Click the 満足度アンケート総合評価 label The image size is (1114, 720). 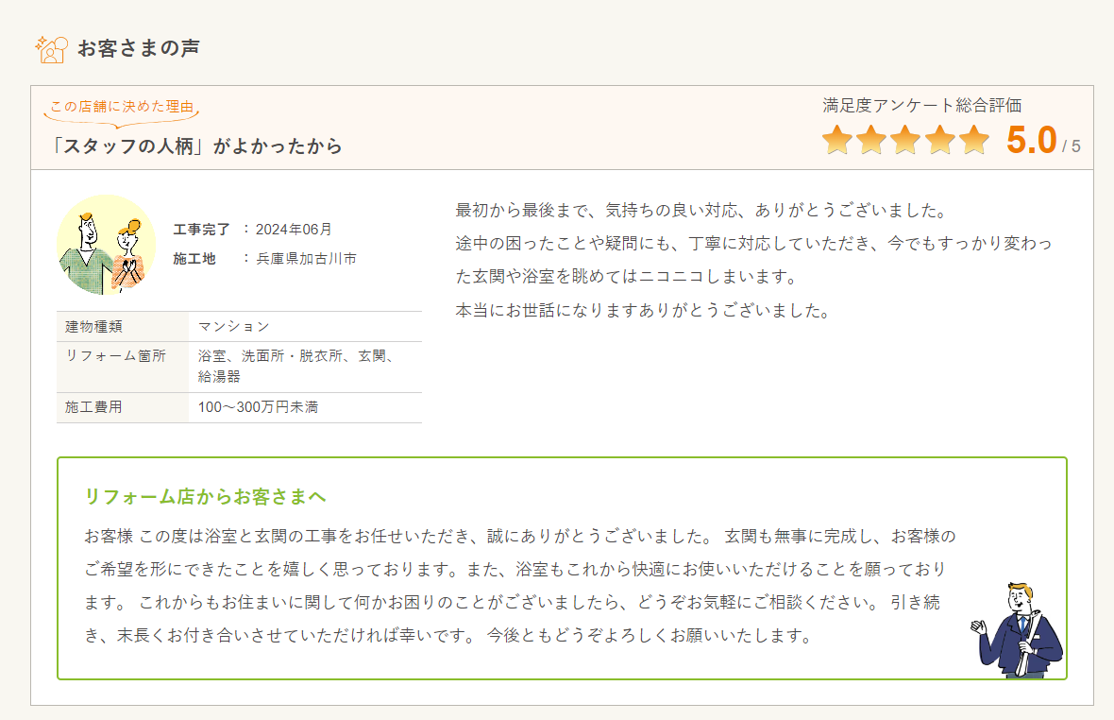[x=921, y=105]
